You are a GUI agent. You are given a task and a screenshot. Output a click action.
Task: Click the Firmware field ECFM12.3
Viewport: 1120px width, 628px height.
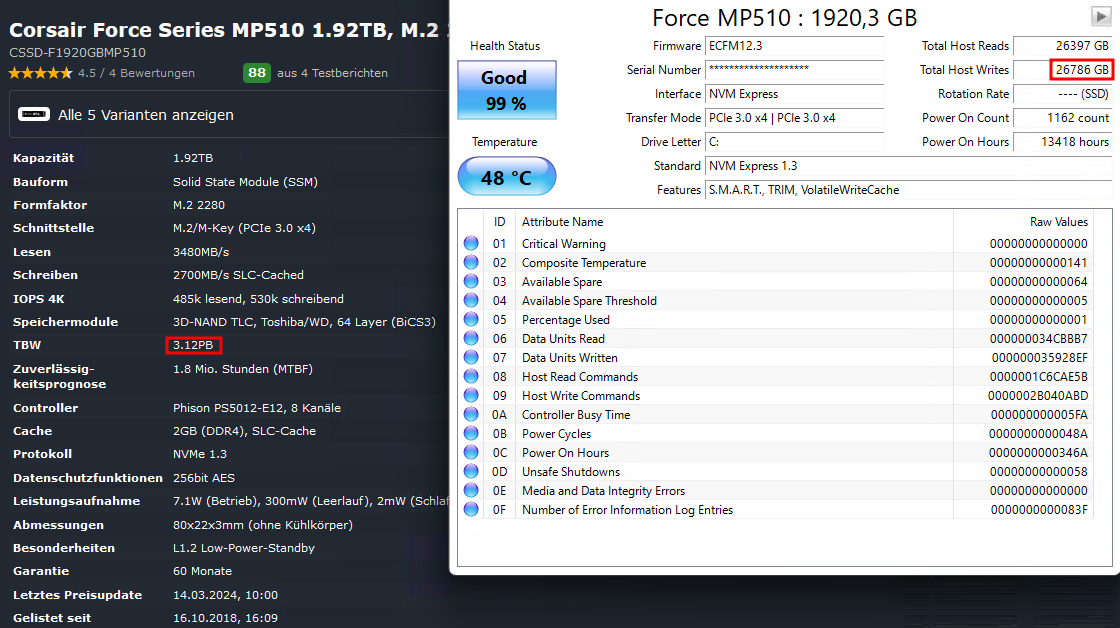click(794, 46)
